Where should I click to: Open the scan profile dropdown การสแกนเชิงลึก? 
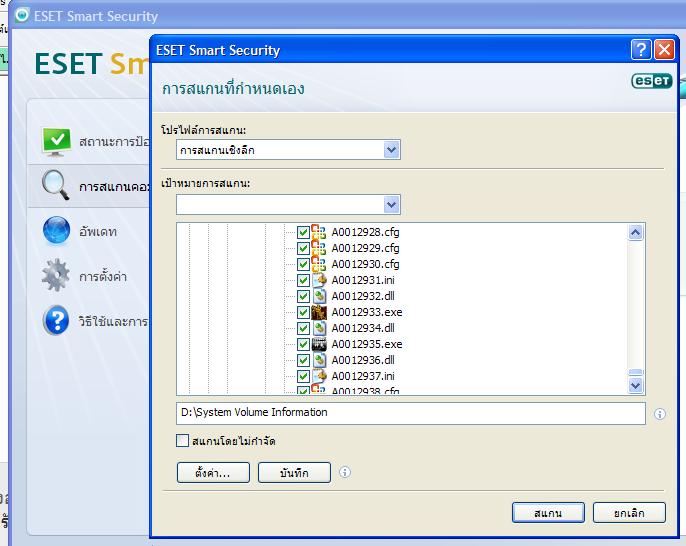pos(288,150)
